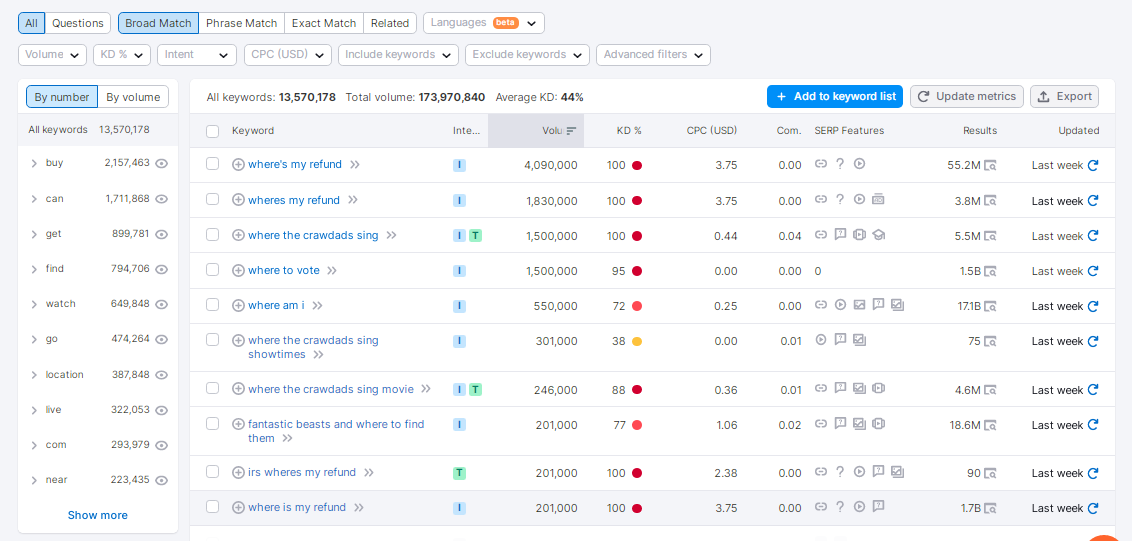The image size is (1132, 541).
Task: Click Volume column sort icon
Action: (571, 131)
